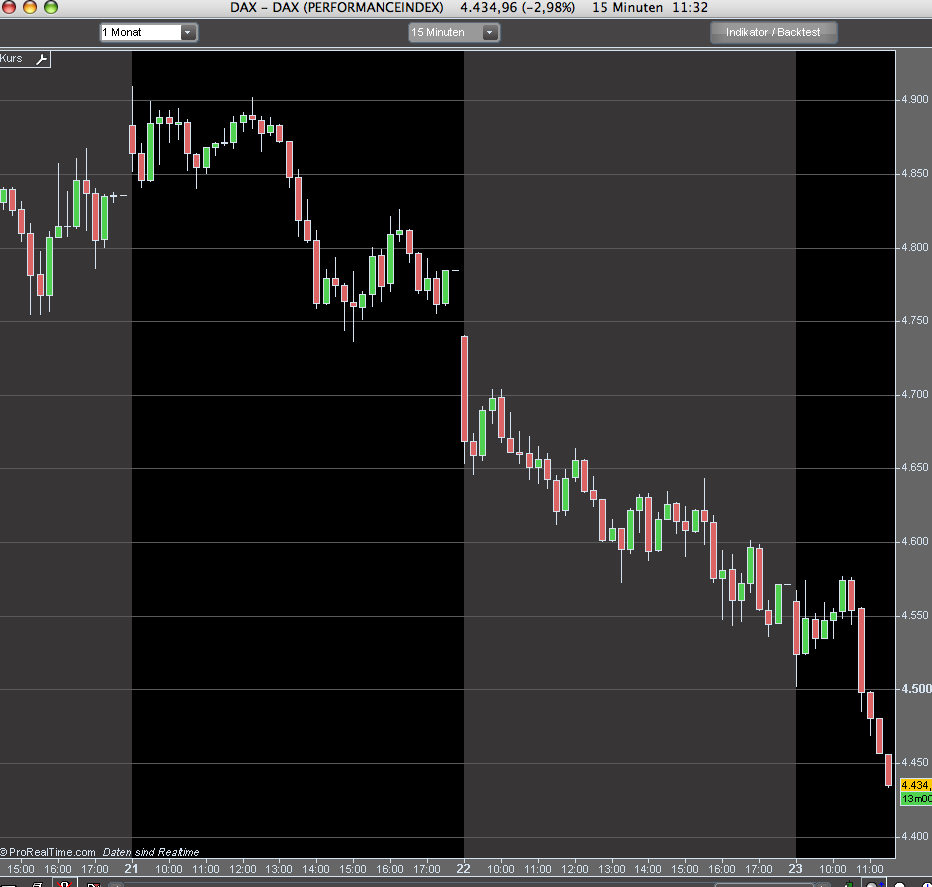Click the day 21 marker on time axis
The image size is (932, 887).
(131, 869)
